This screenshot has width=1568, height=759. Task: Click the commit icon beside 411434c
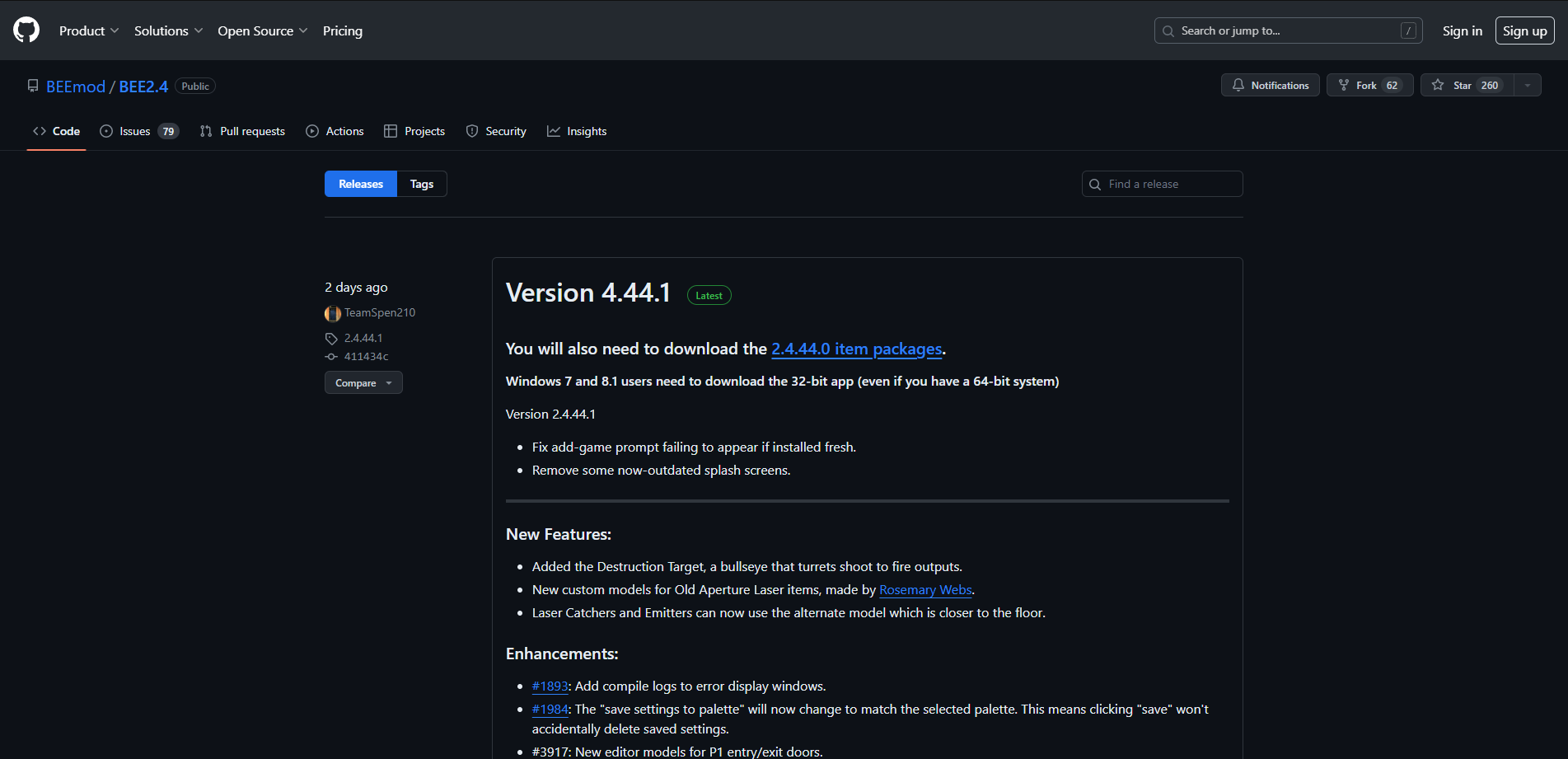click(x=331, y=357)
